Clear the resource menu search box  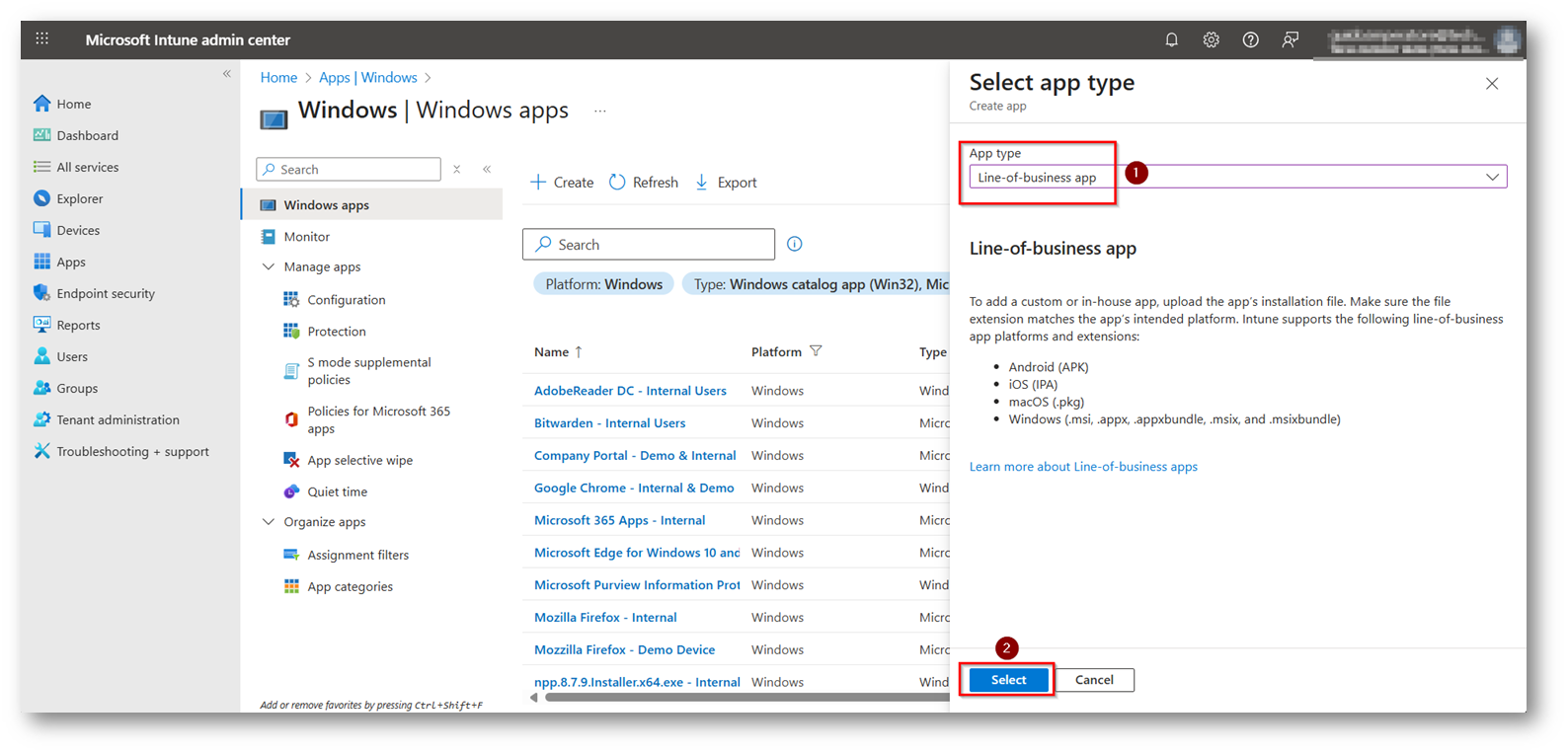coord(457,169)
